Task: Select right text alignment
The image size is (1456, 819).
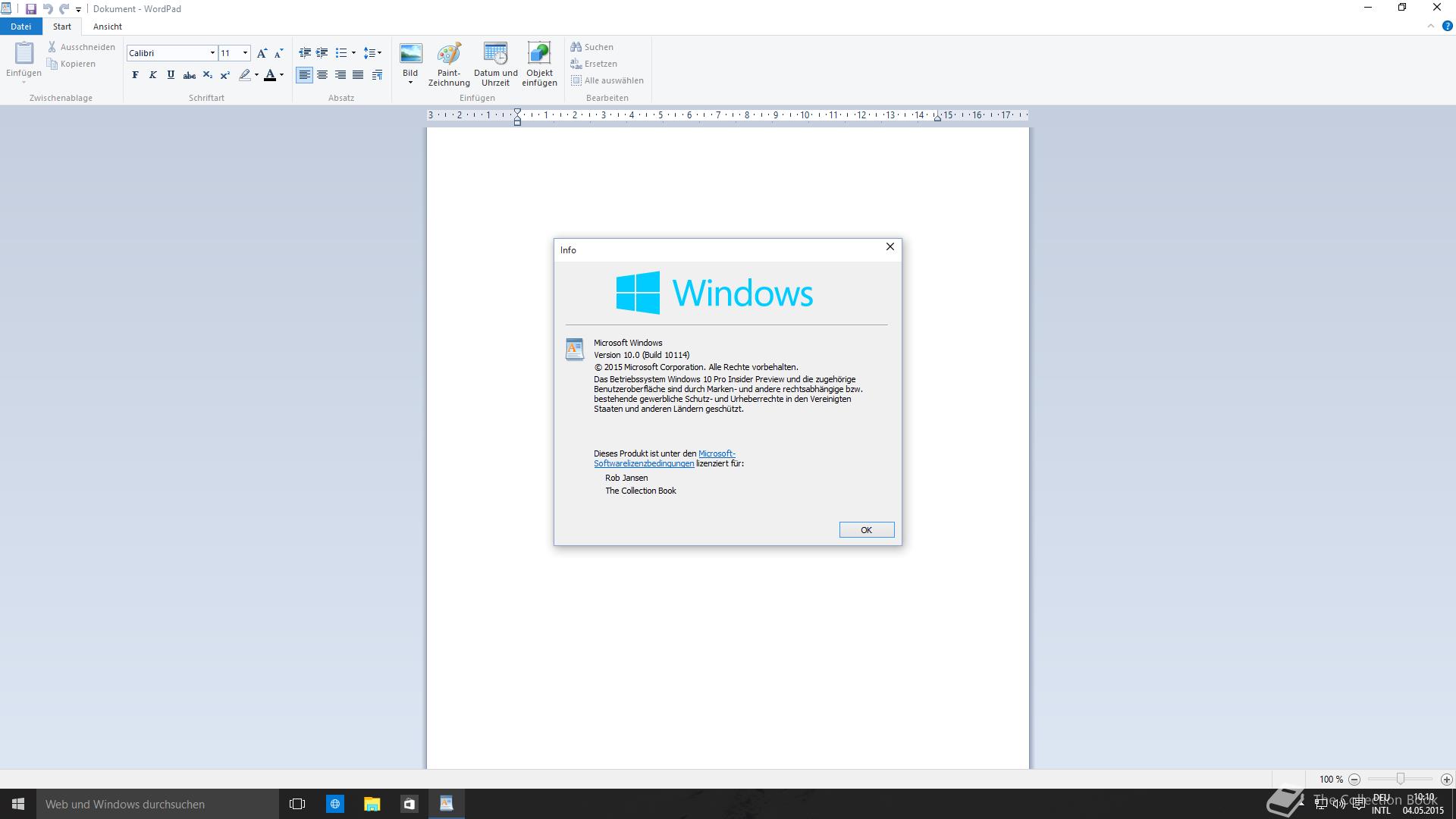Action: point(340,75)
